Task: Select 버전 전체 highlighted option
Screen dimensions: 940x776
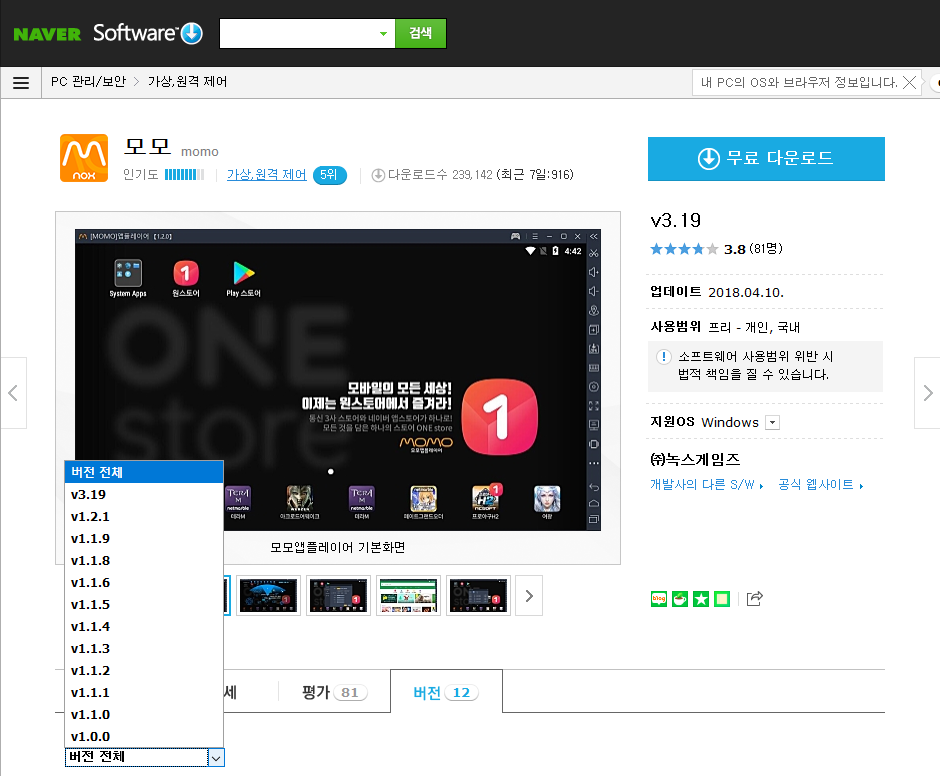Action: coord(144,473)
